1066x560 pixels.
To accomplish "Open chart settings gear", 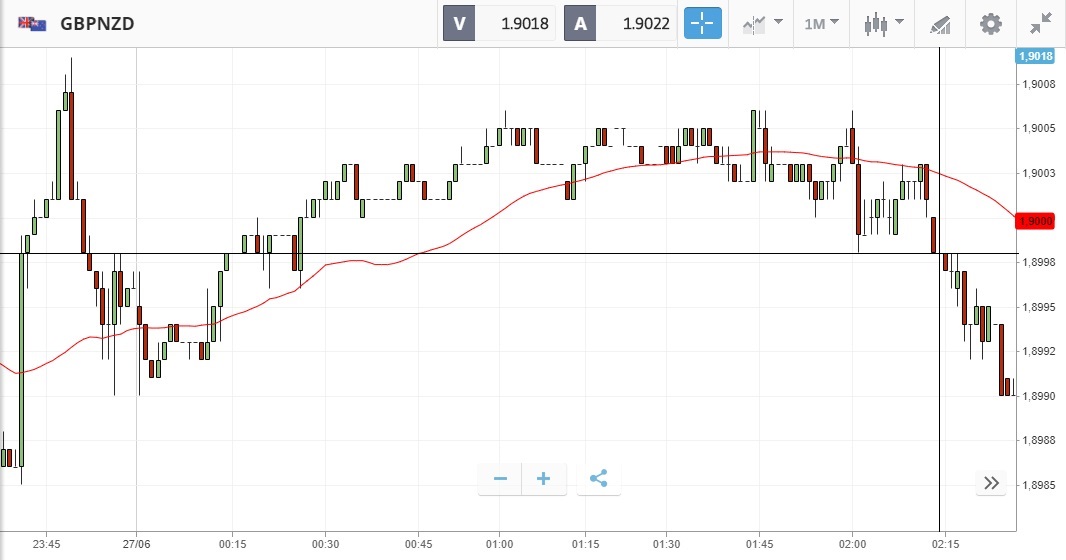I will [x=990, y=23].
